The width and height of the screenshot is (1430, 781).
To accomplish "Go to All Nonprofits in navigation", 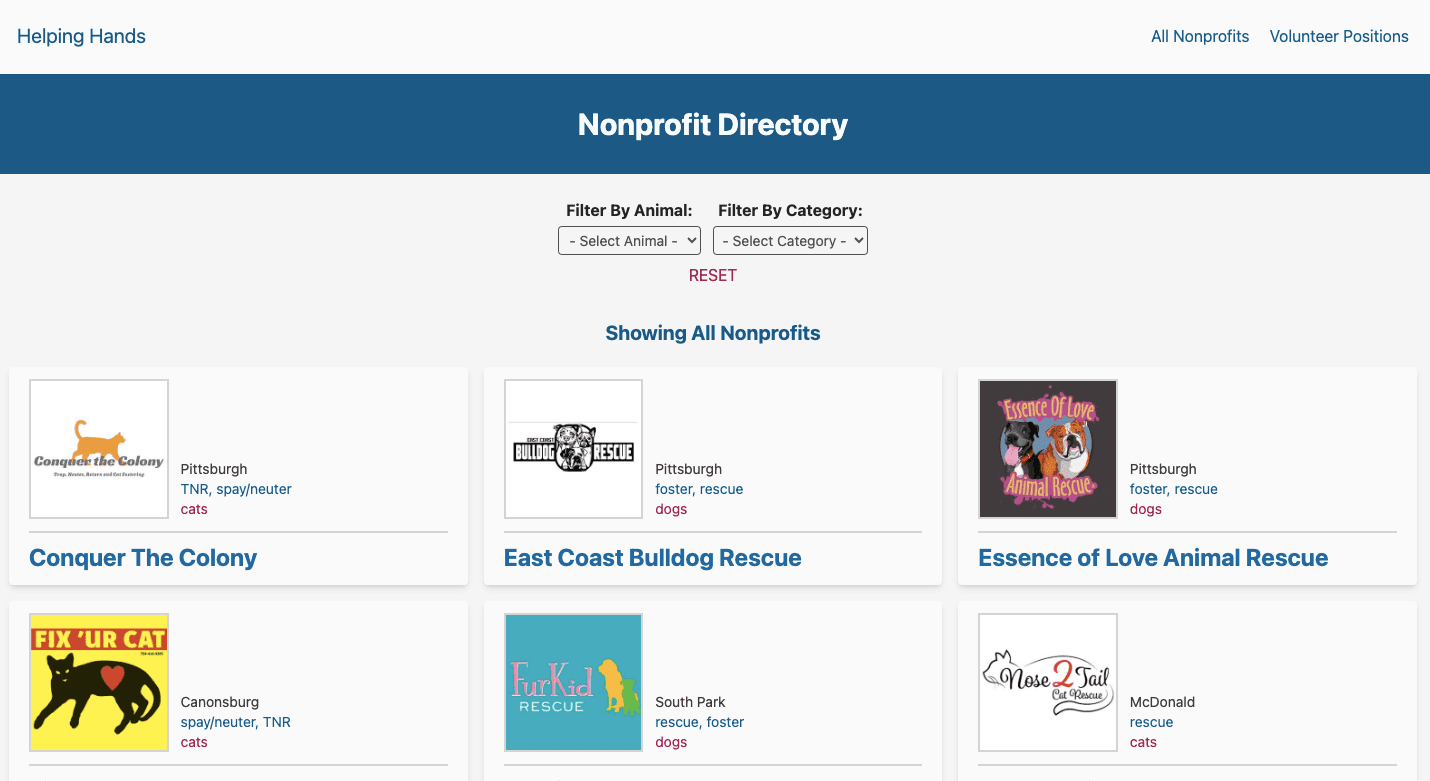I will (1200, 37).
